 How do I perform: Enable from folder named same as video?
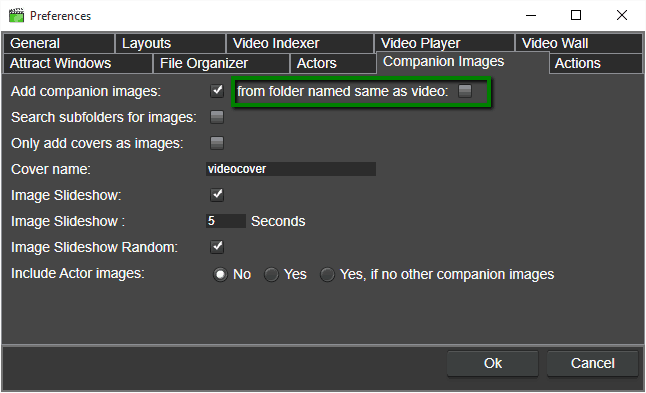point(465,91)
